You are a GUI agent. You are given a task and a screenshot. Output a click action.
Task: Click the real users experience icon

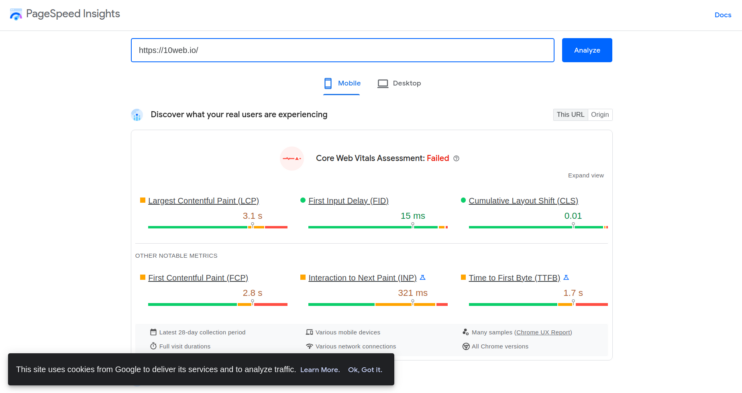pos(137,115)
